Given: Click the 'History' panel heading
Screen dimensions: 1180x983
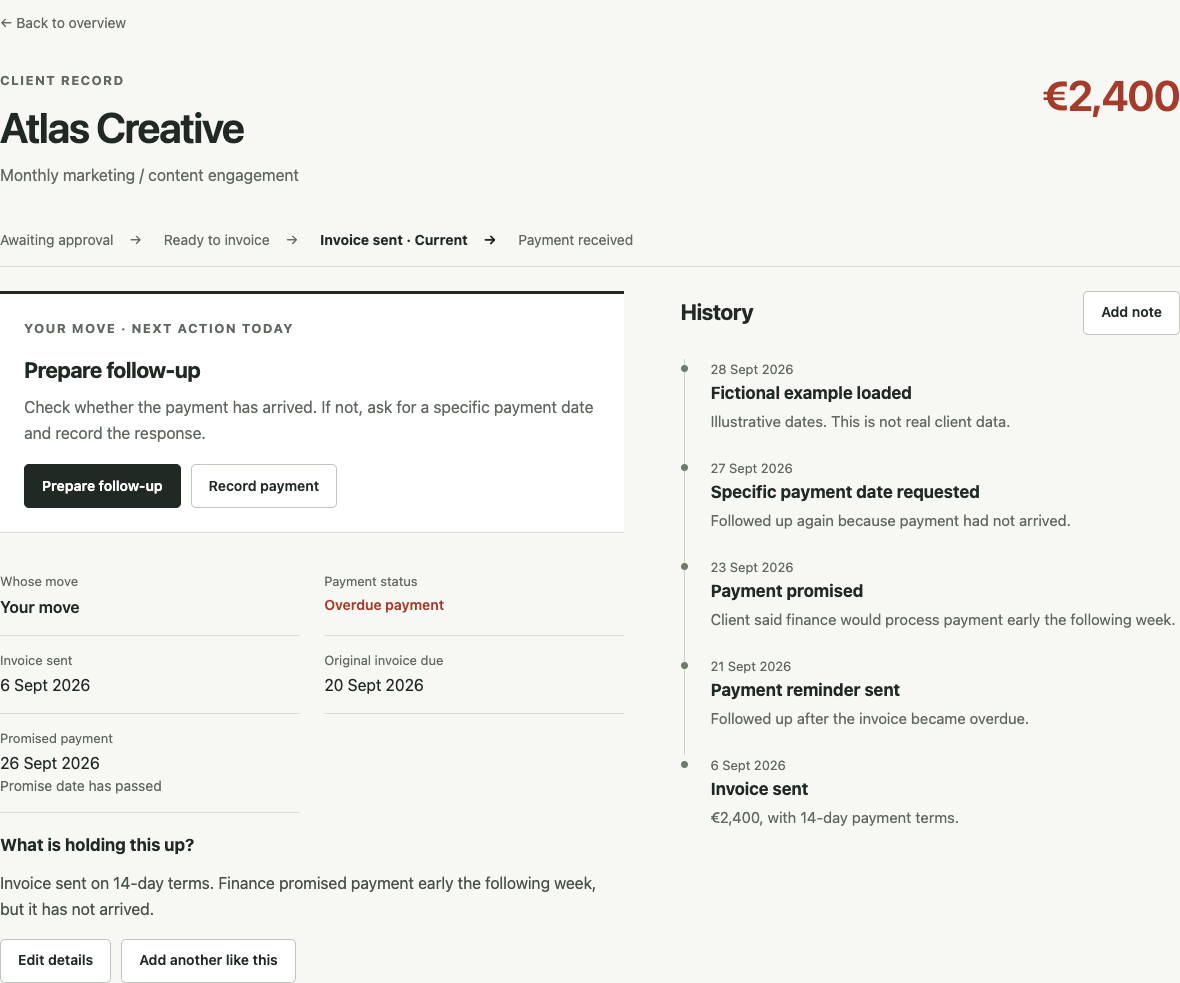Looking at the screenshot, I should (716, 312).
